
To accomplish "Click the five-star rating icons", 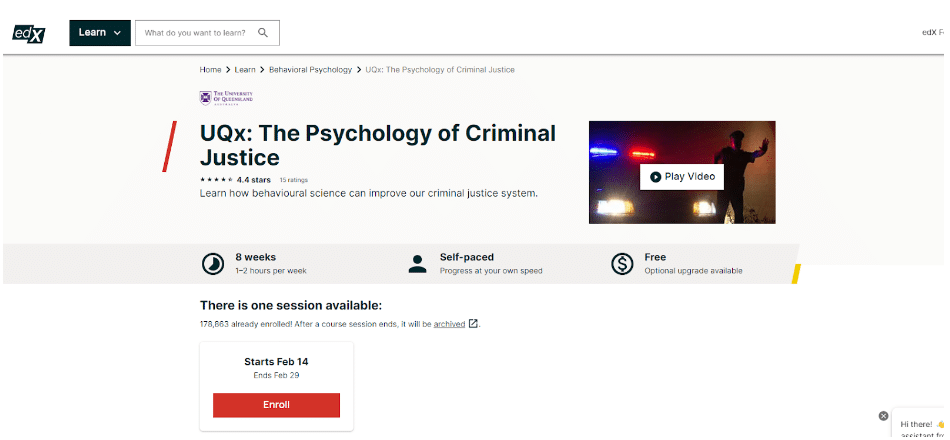I will coord(216,180).
